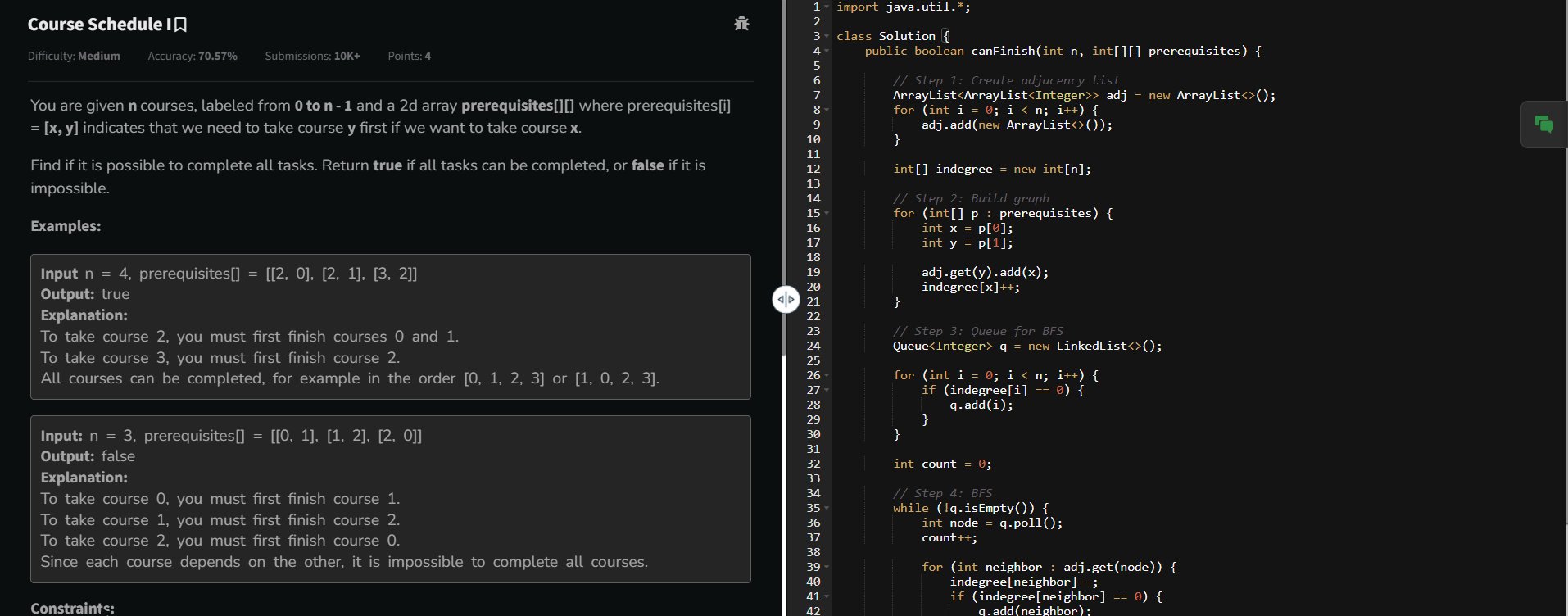Image resolution: width=1568 pixels, height=616 pixels.
Task: Click the panel resize handle icon
Action: [786, 300]
